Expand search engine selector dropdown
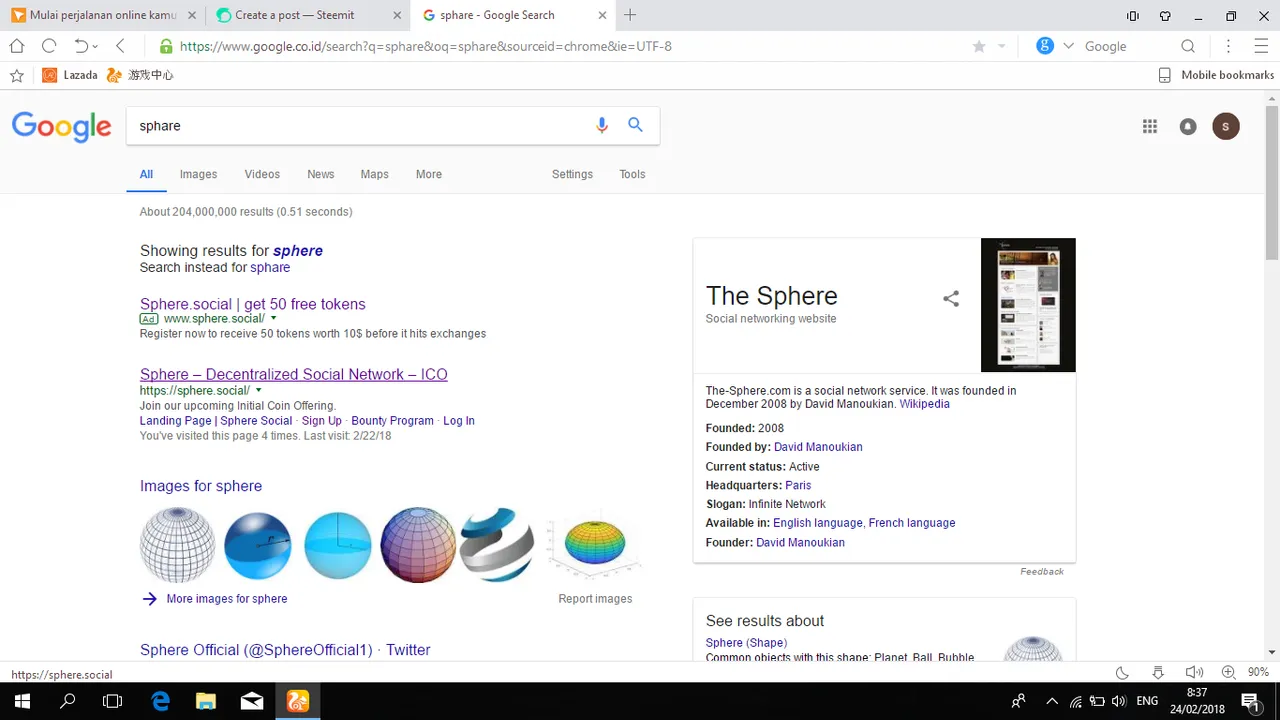1280x720 pixels. [x=1068, y=46]
